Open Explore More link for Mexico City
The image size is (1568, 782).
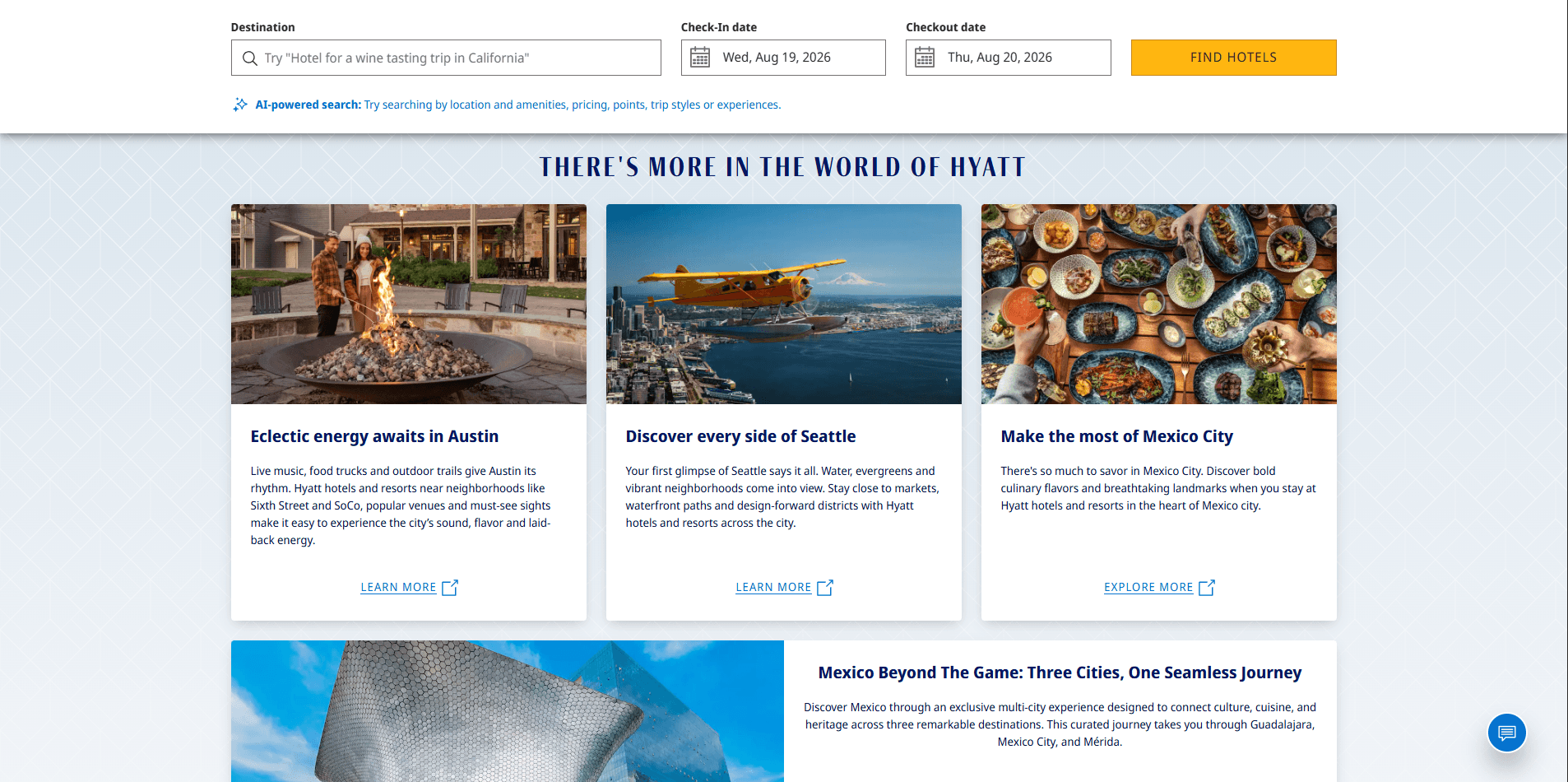click(x=1148, y=588)
